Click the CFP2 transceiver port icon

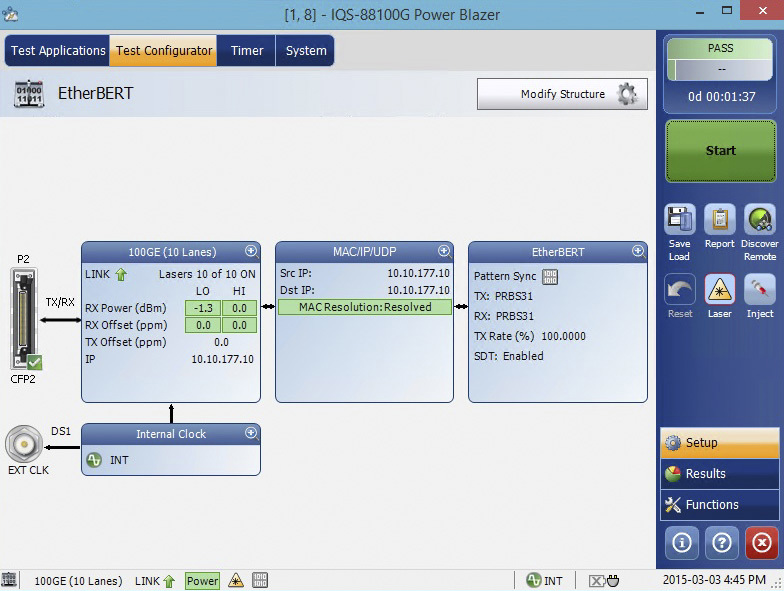[x=24, y=318]
